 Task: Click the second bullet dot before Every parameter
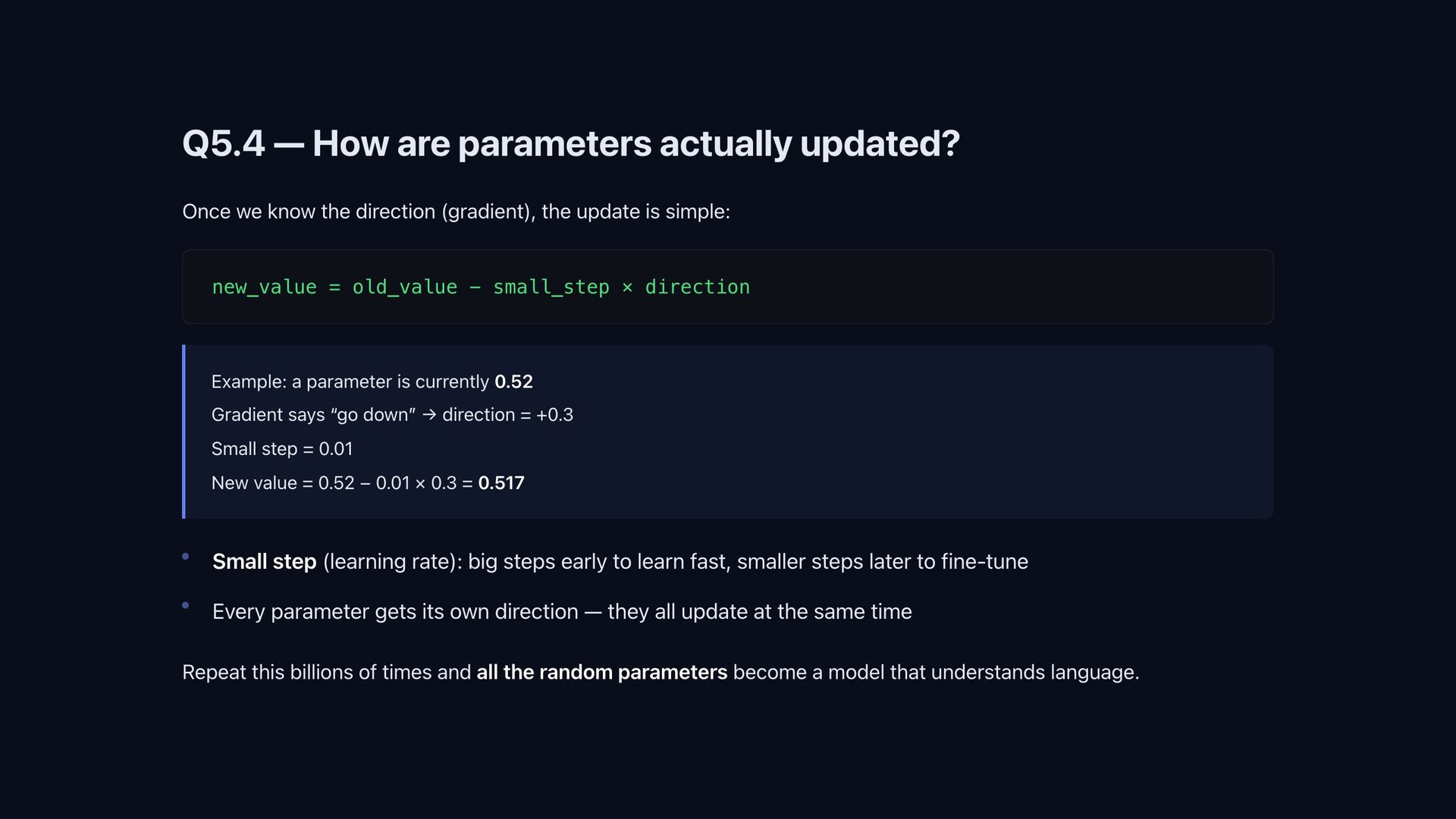point(186,605)
